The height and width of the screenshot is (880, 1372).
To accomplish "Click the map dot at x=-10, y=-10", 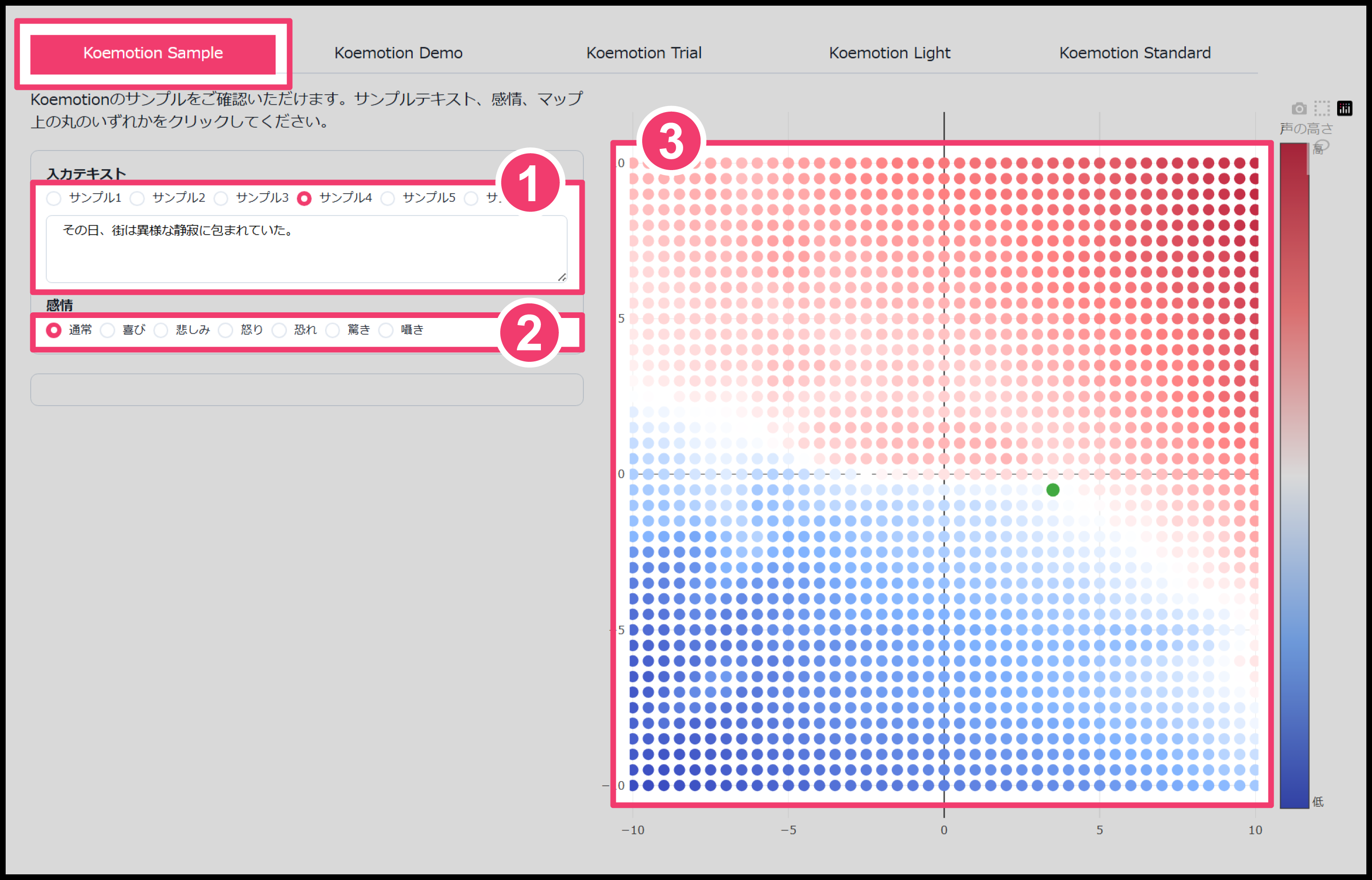I will [x=633, y=785].
